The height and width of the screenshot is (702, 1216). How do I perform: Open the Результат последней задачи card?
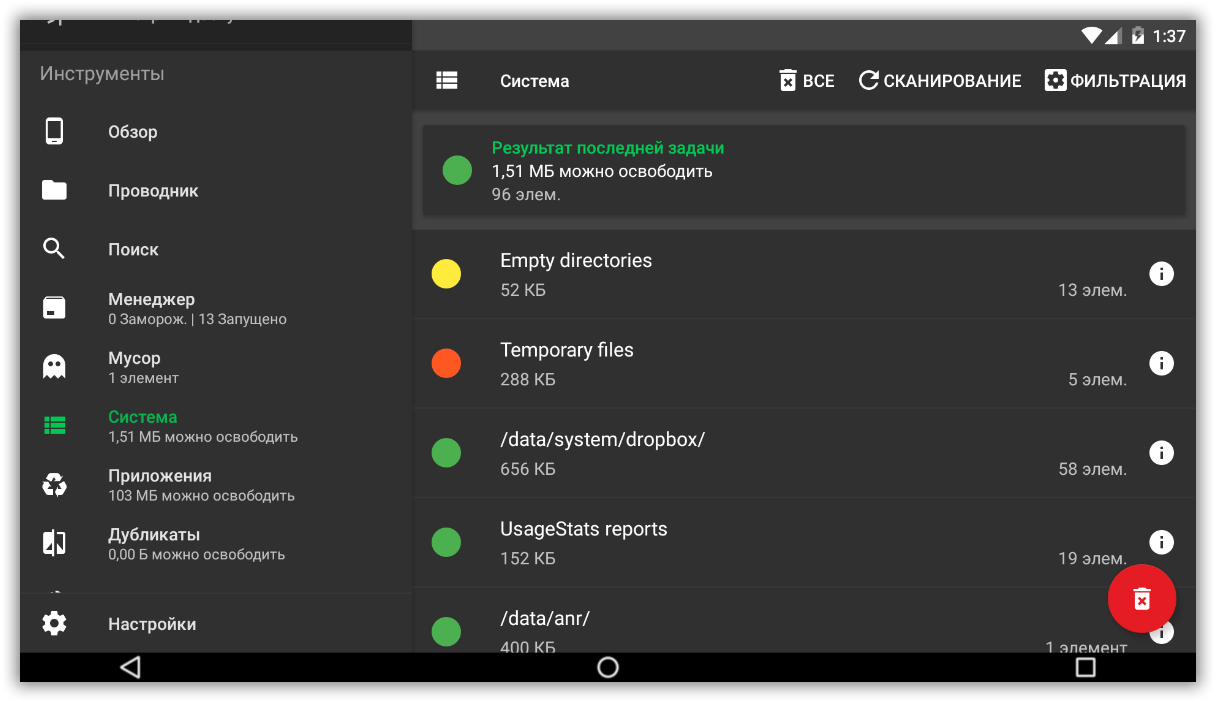tap(804, 170)
